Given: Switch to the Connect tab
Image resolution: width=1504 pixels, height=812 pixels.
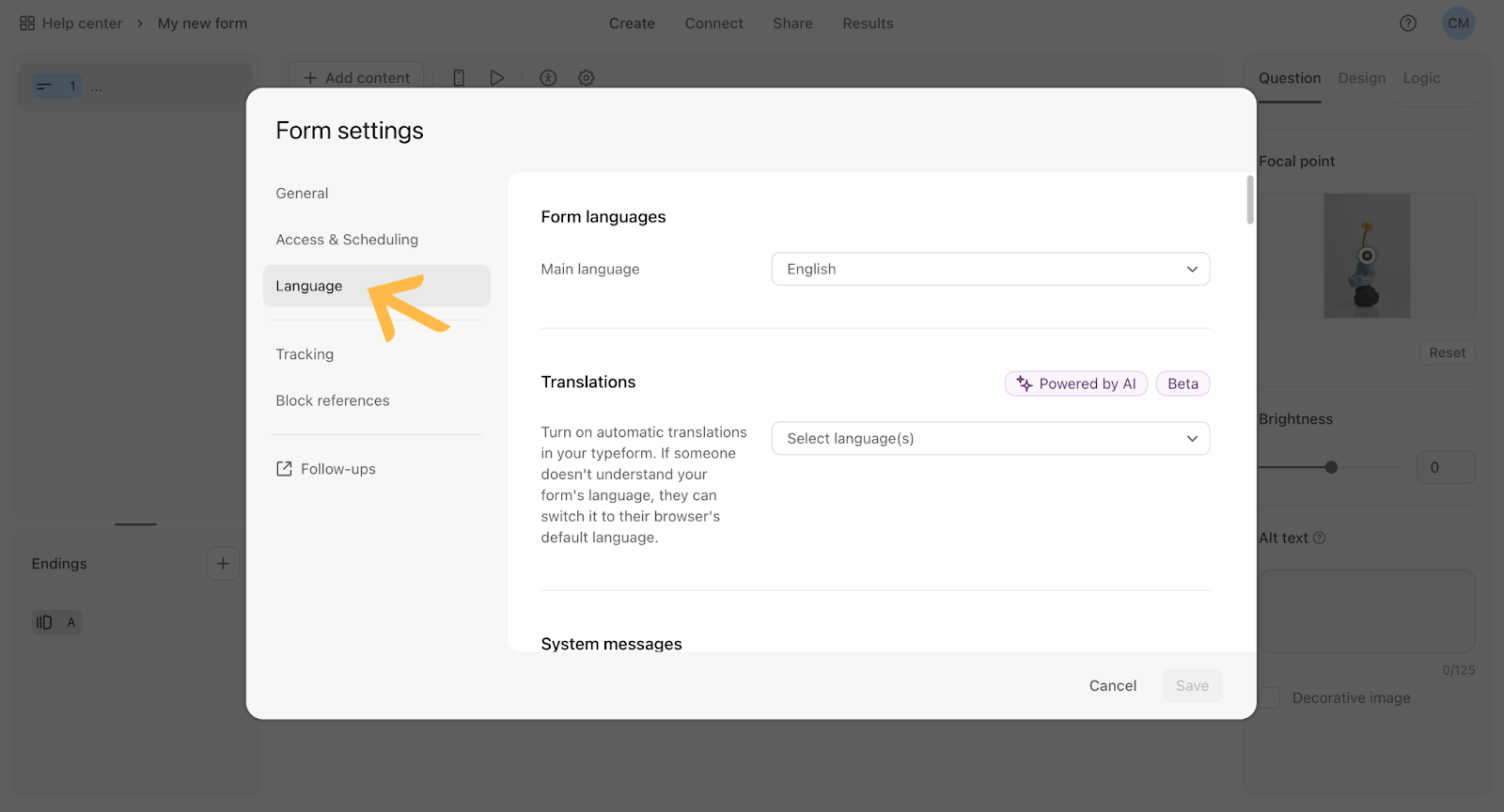Looking at the screenshot, I should [714, 23].
